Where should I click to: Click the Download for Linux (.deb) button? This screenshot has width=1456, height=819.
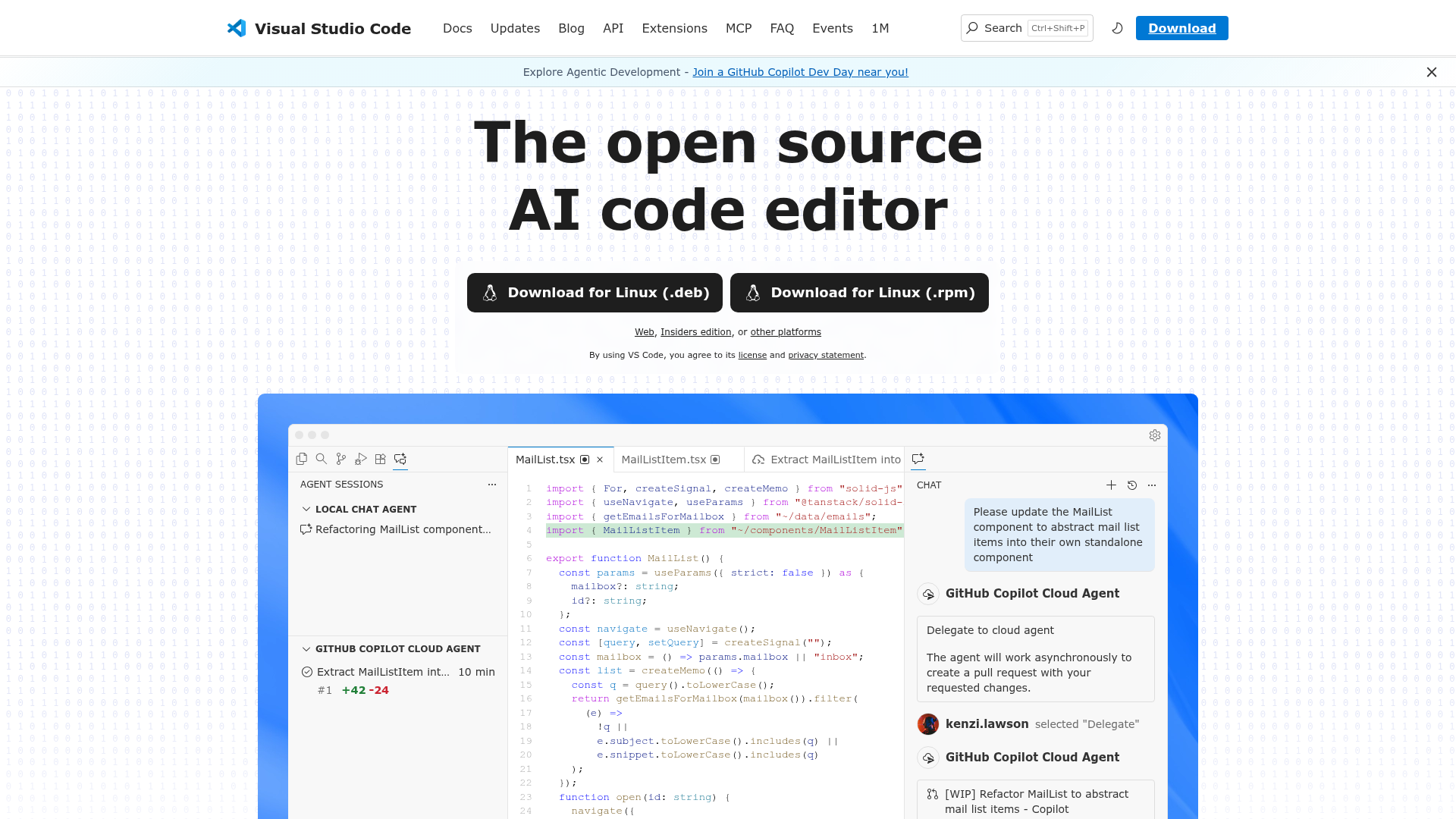[x=595, y=293]
